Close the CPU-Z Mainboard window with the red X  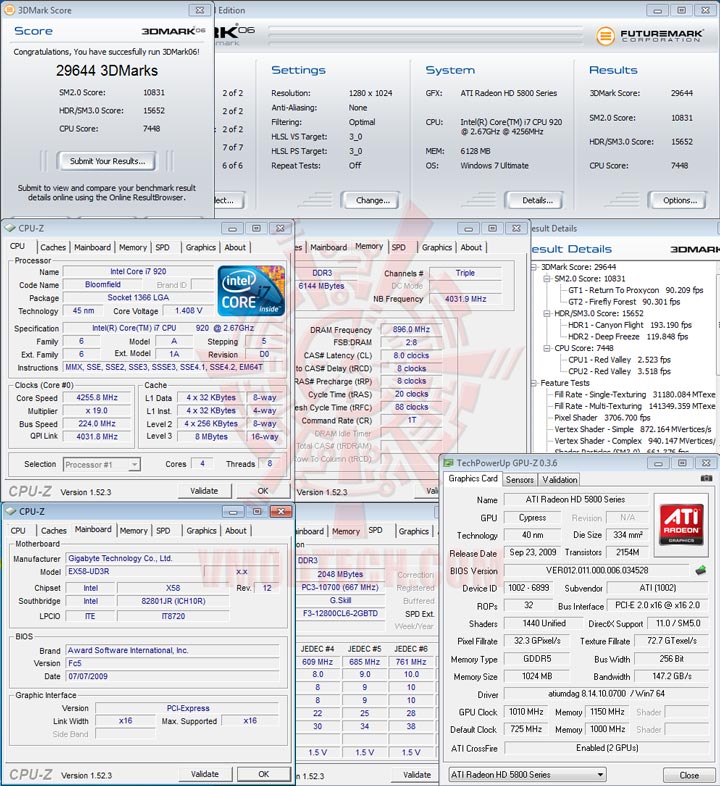tap(281, 511)
